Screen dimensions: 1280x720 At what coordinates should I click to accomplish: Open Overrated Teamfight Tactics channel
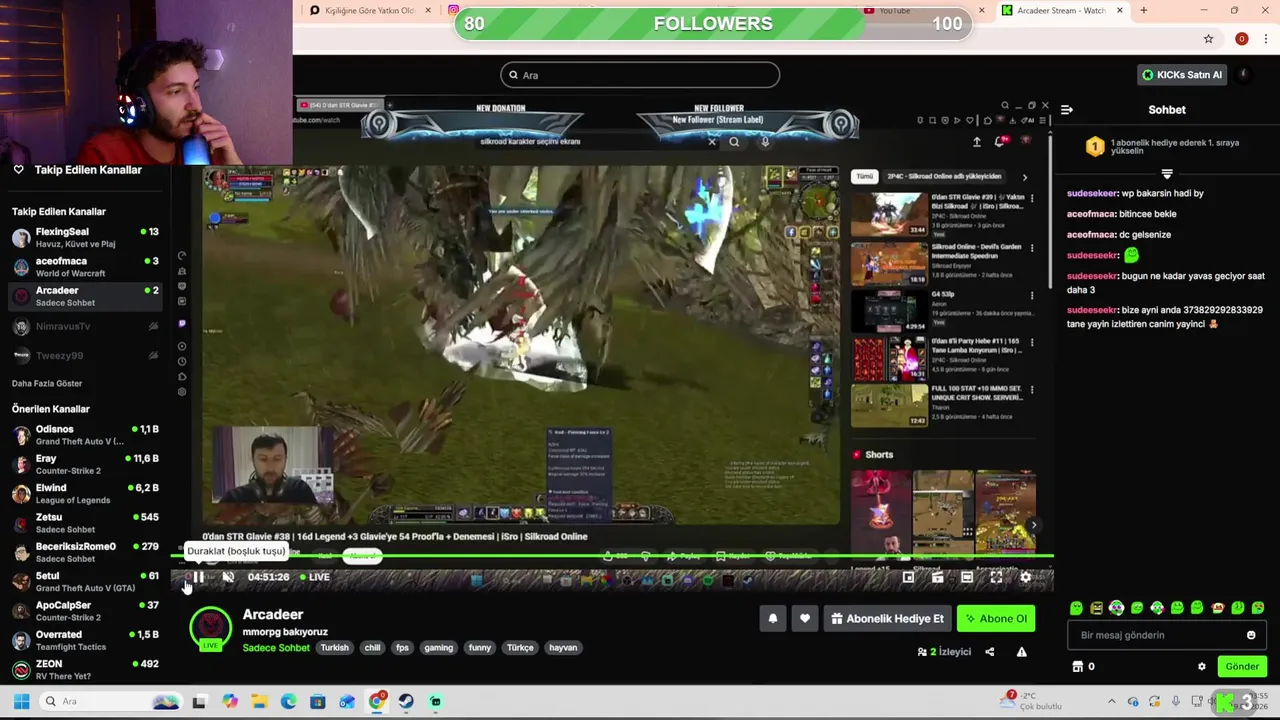tap(85, 640)
